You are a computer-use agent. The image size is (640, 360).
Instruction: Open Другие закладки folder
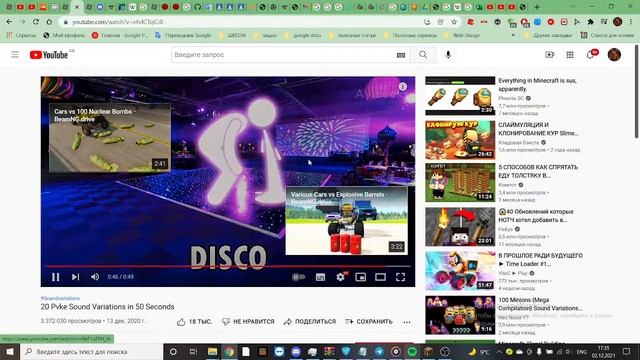pyautogui.click(x=548, y=36)
